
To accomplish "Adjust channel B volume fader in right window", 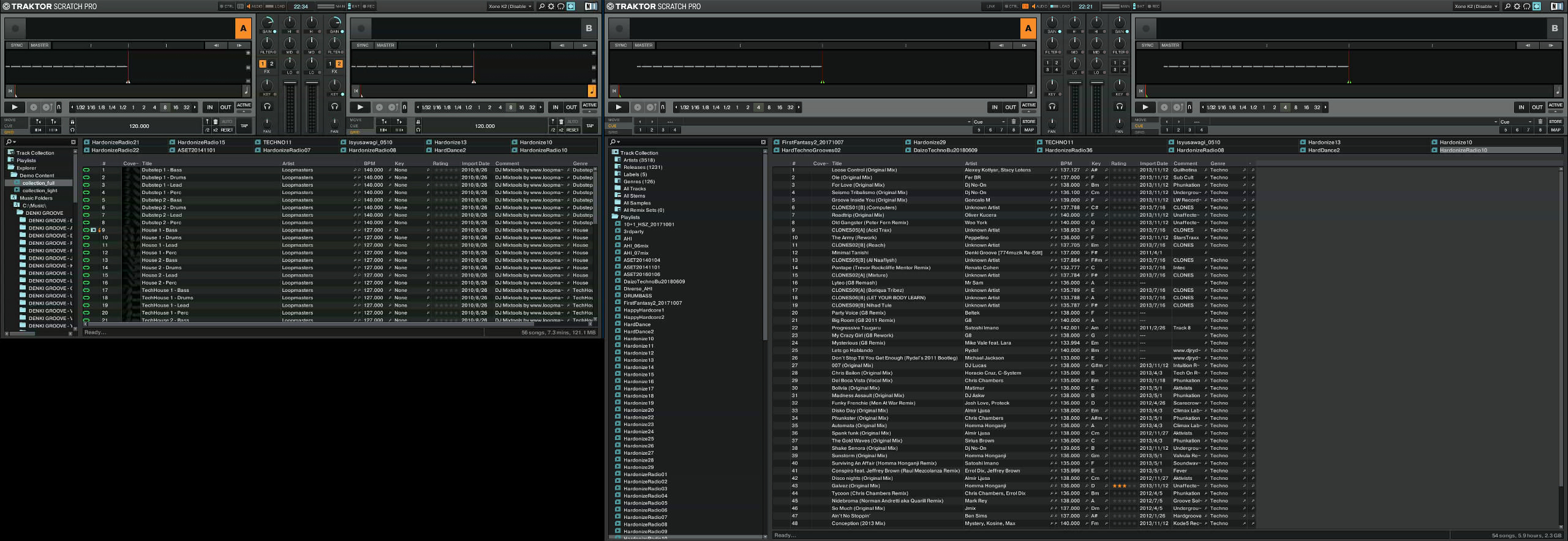I will tap(1096, 84).
